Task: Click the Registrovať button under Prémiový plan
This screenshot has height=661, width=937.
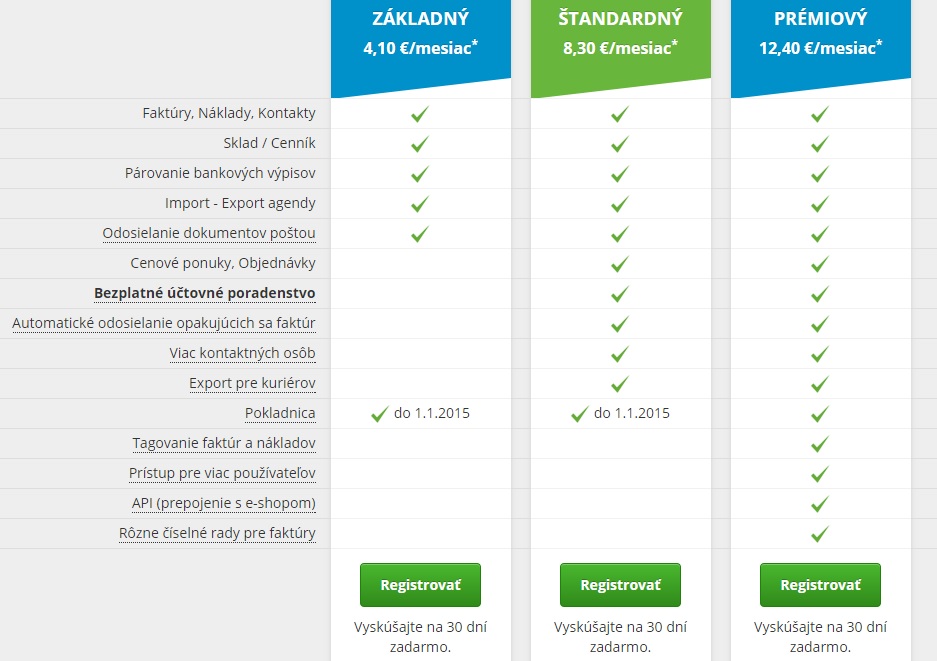Action: (820, 585)
